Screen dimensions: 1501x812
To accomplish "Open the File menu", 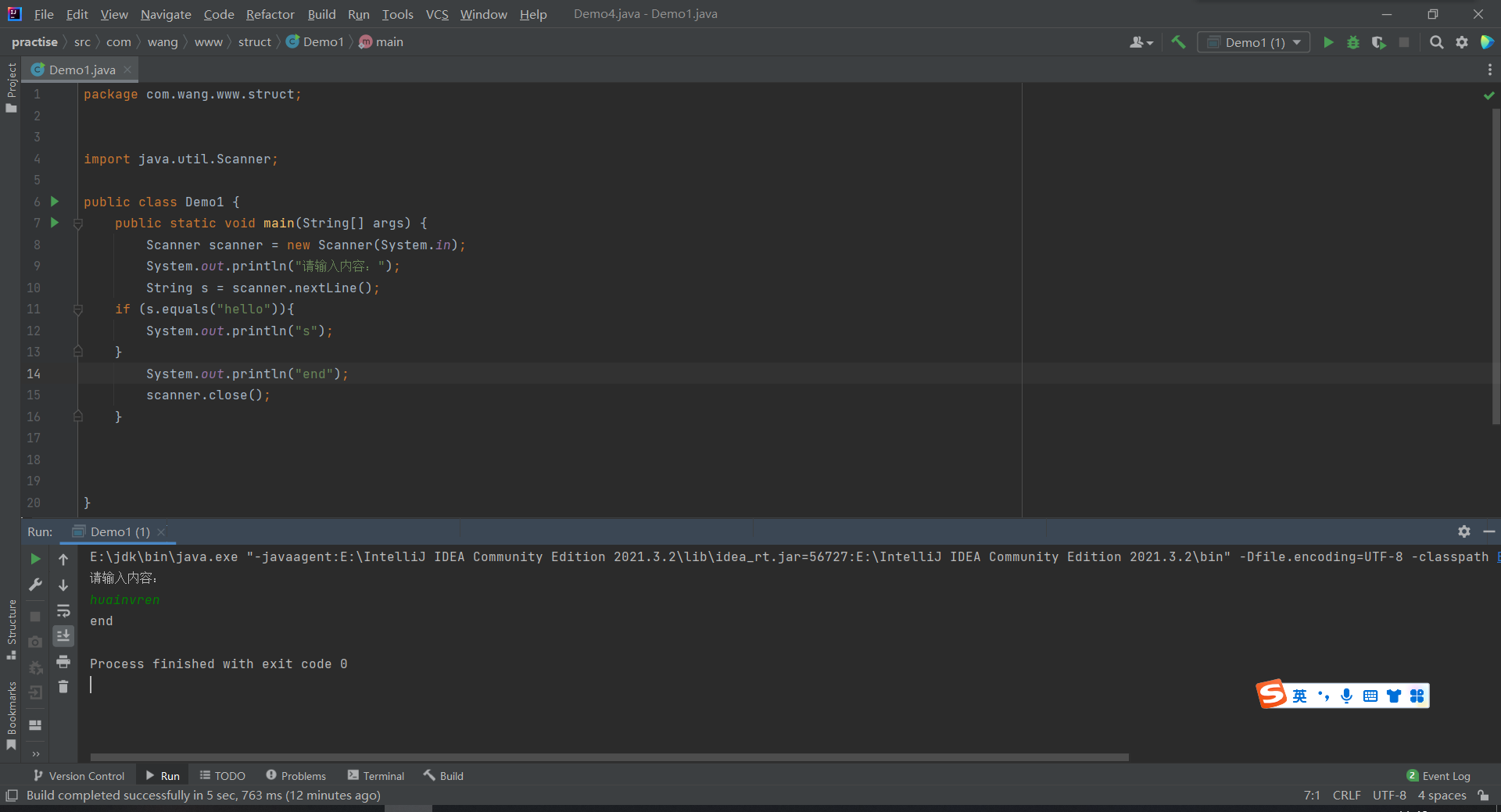I will pyautogui.click(x=45, y=14).
